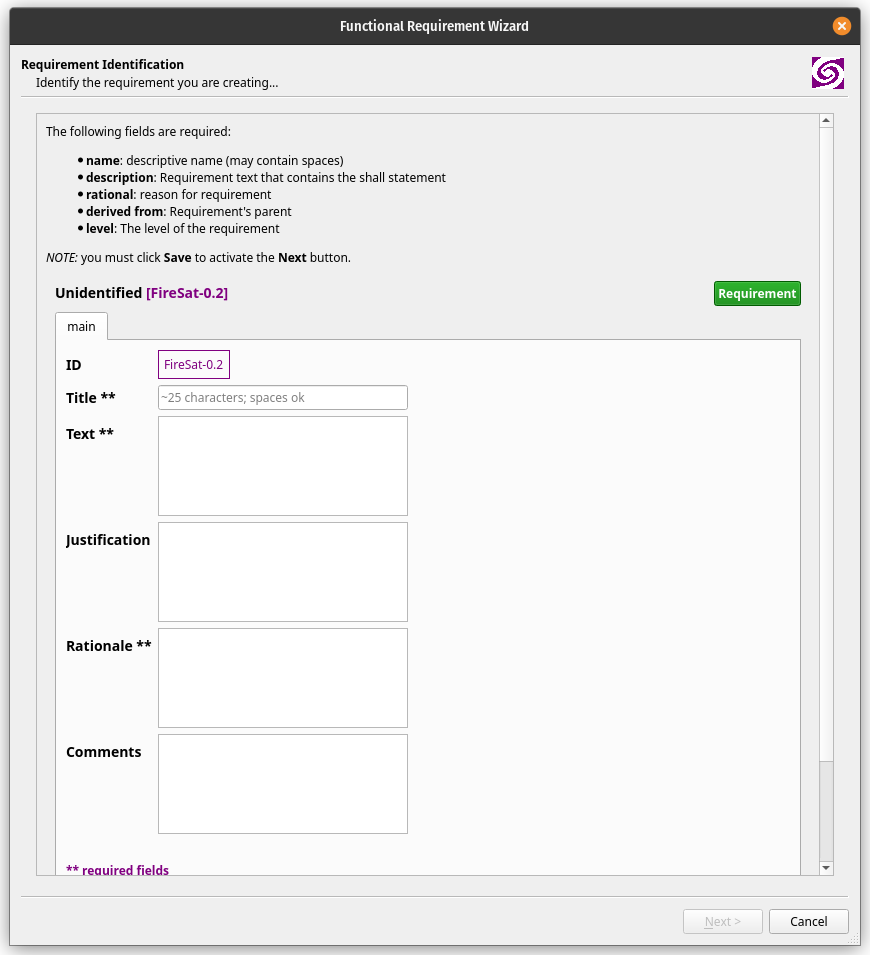Click the scrollbar down arrow

click(826, 868)
